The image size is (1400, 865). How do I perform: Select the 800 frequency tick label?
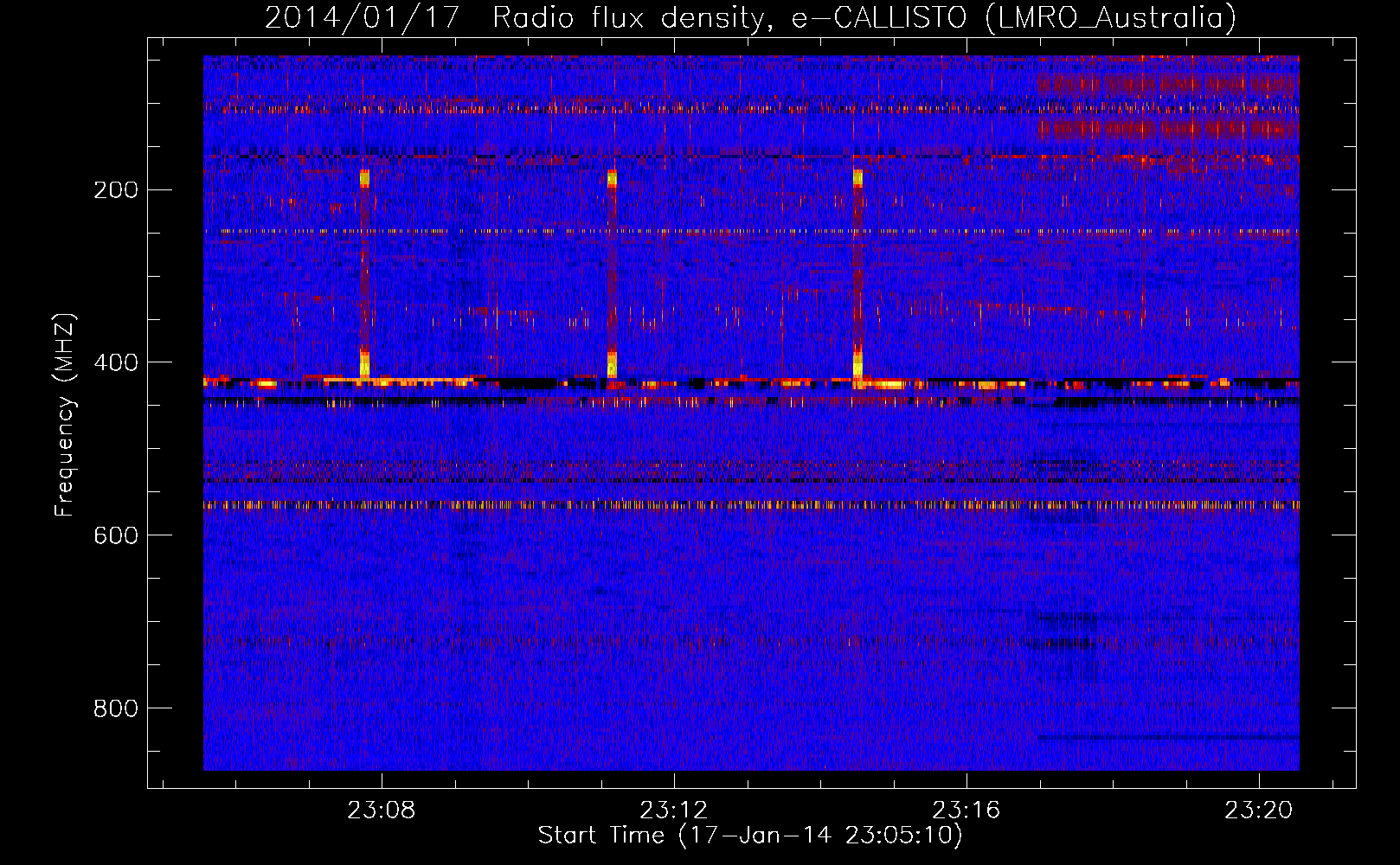coord(116,708)
